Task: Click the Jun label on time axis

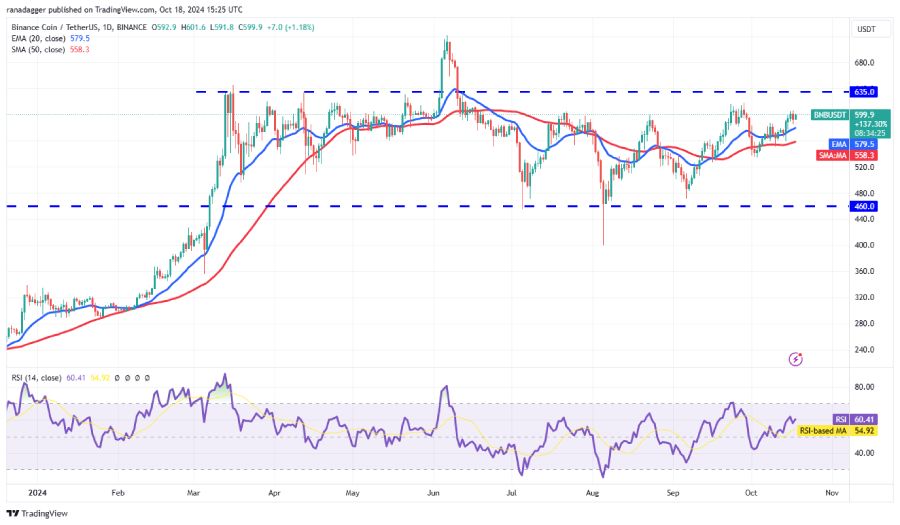Action: [433, 493]
